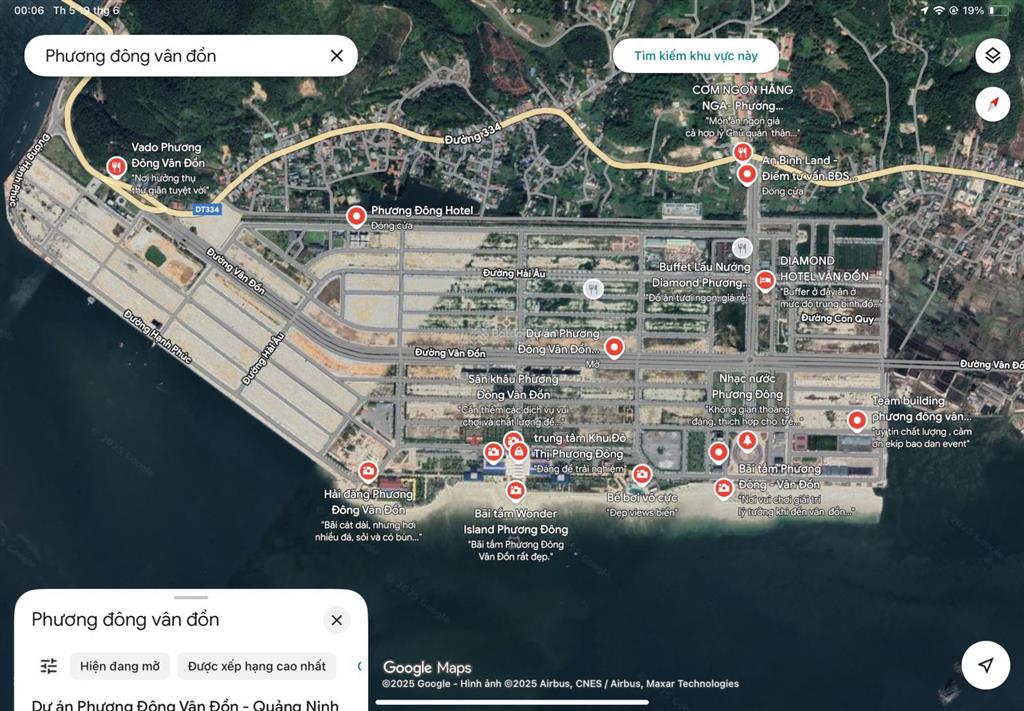Center map on my location arrow
Image resolution: width=1024 pixels, height=711 pixels.
(x=985, y=665)
